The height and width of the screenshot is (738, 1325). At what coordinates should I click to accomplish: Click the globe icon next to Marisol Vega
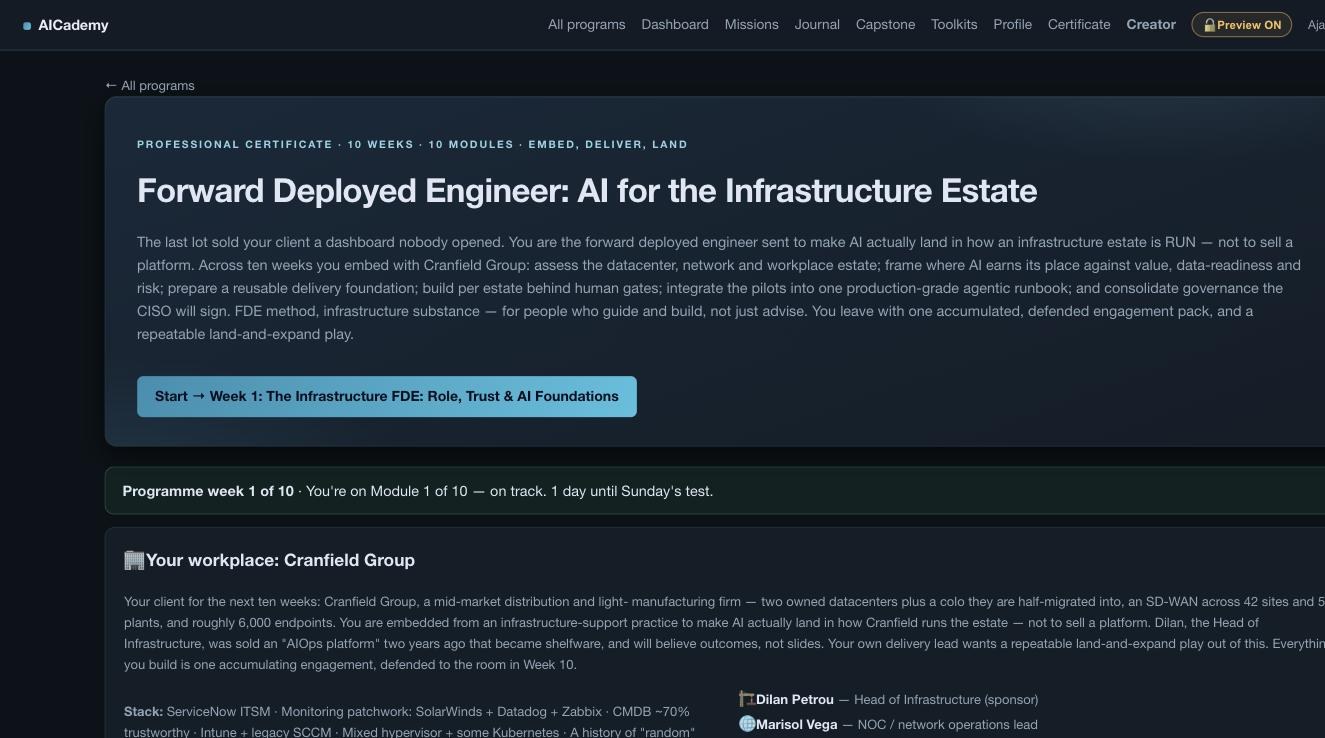(x=746, y=724)
